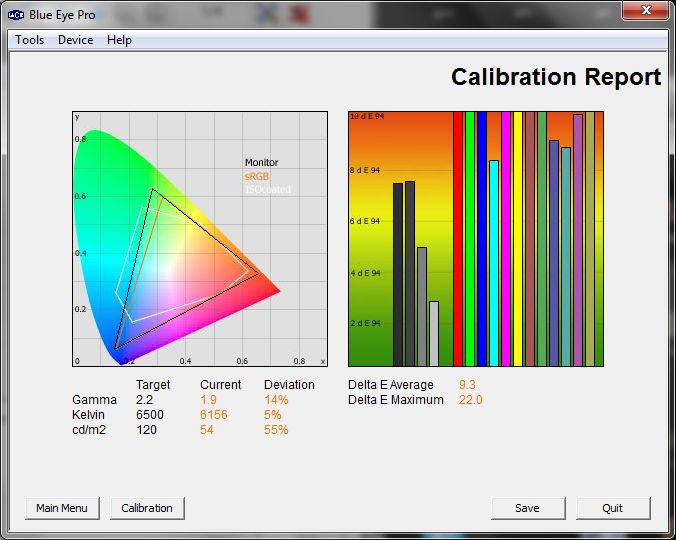The height and width of the screenshot is (540, 676).
Task: Click the red Delta E bar
Action: pos(458,238)
